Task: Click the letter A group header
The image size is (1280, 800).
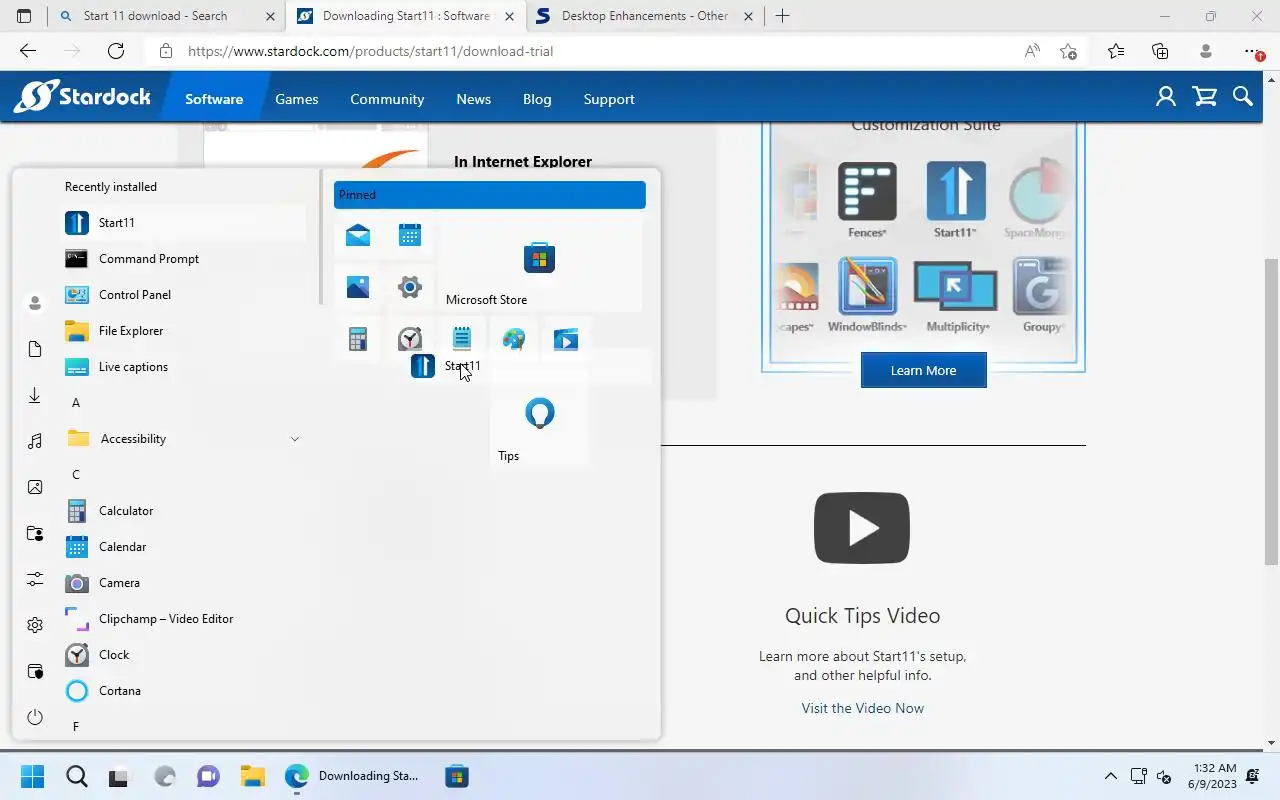Action: [x=76, y=403]
